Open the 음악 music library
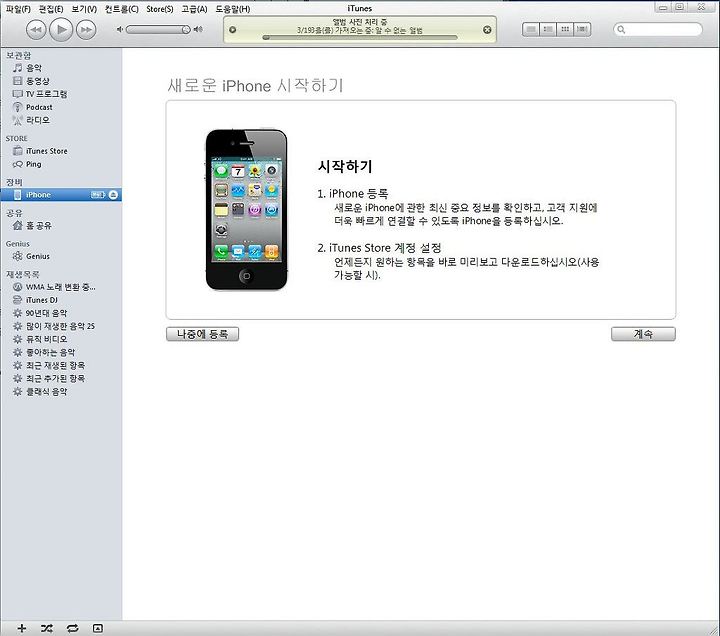Screen dimensions: 720x636 tap(34, 68)
